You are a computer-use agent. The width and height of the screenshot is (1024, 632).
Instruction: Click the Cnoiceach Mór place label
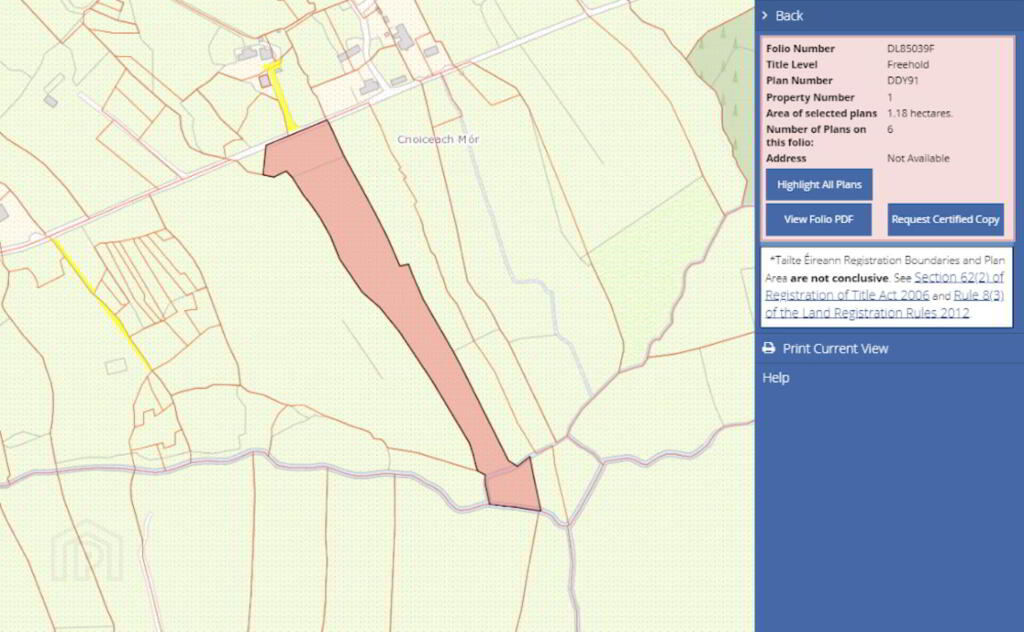tap(438, 139)
